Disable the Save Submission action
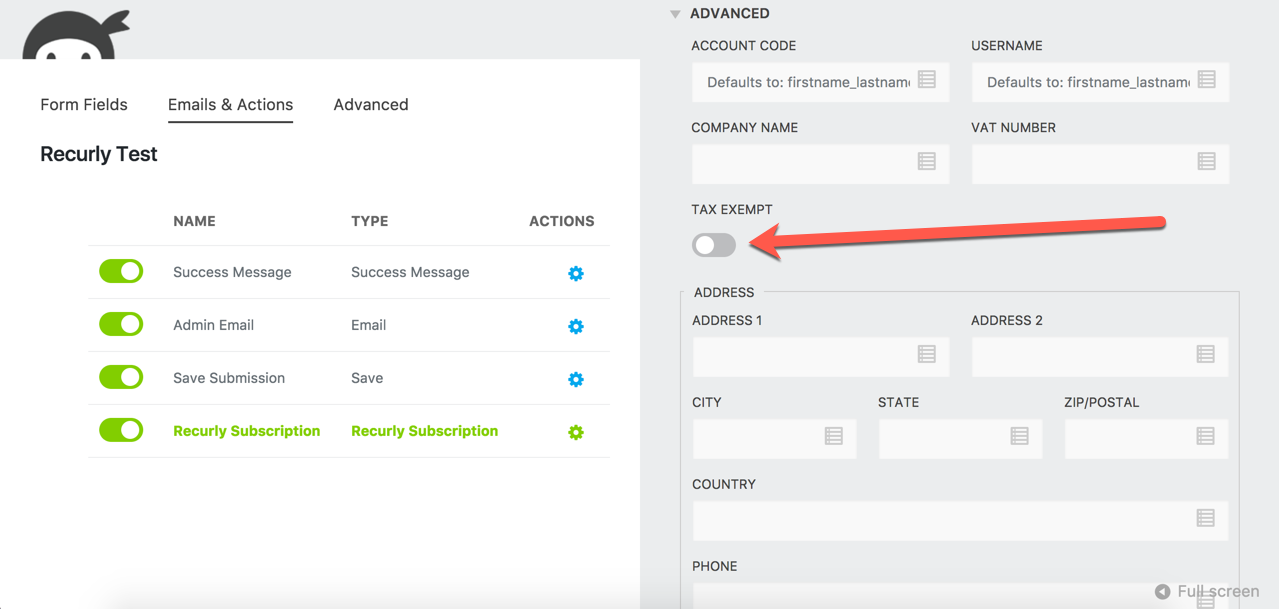Image resolution: width=1279 pixels, height=609 pixels. (120, 377)
